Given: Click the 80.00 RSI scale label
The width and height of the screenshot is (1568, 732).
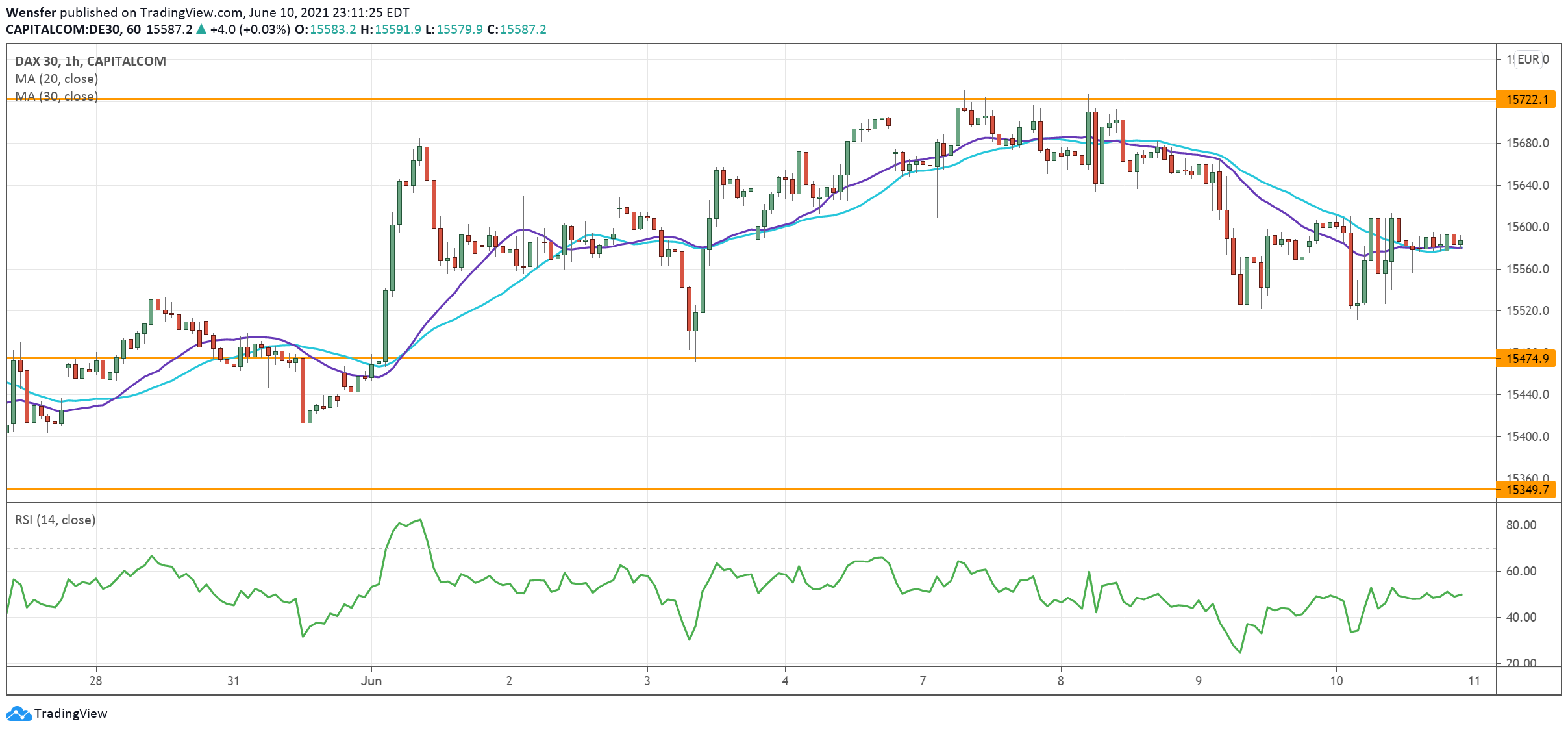Looking at the screenshot, I should (1521, 525).
